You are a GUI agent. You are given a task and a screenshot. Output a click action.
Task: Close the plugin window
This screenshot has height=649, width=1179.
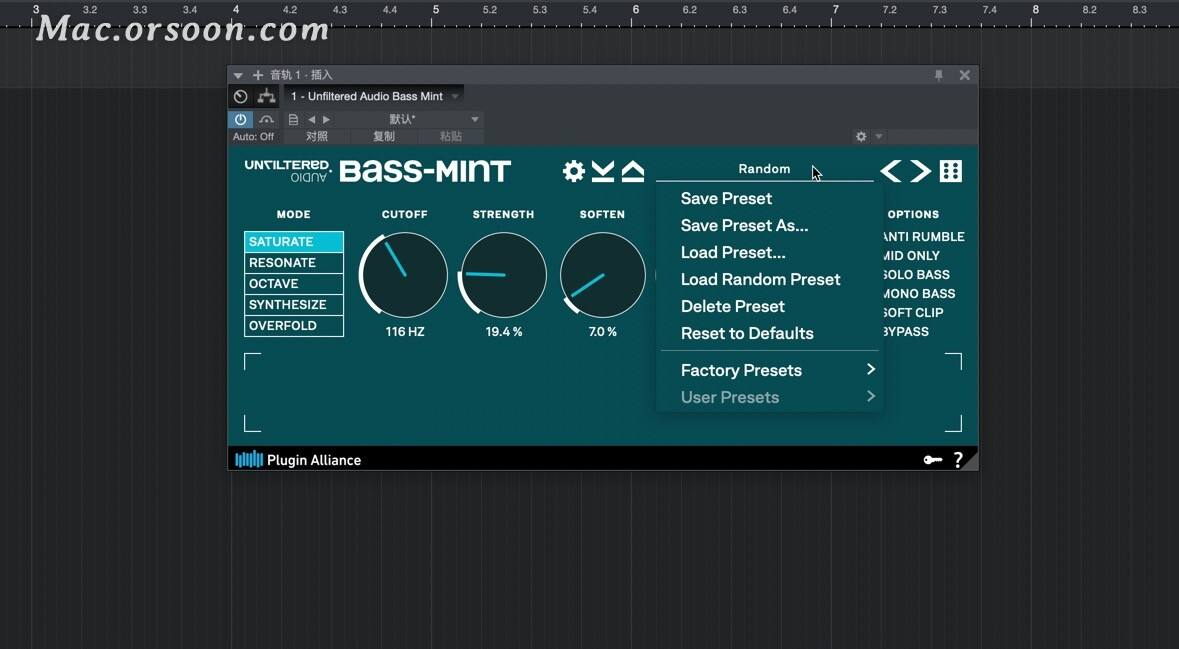click(x=965, y=75)
